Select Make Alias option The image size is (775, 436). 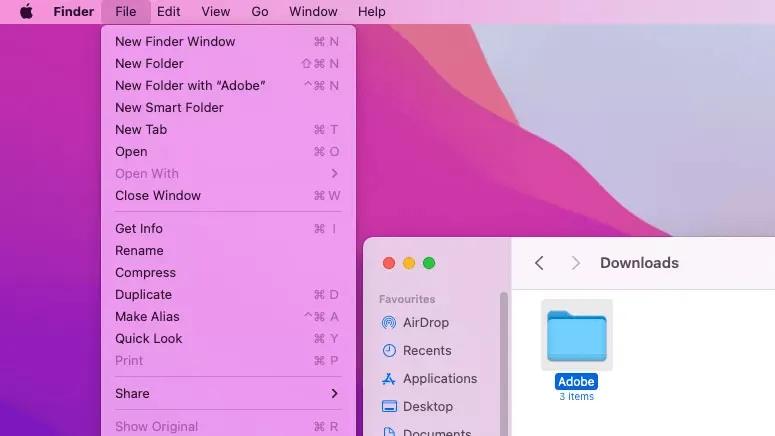pos(147,317)
